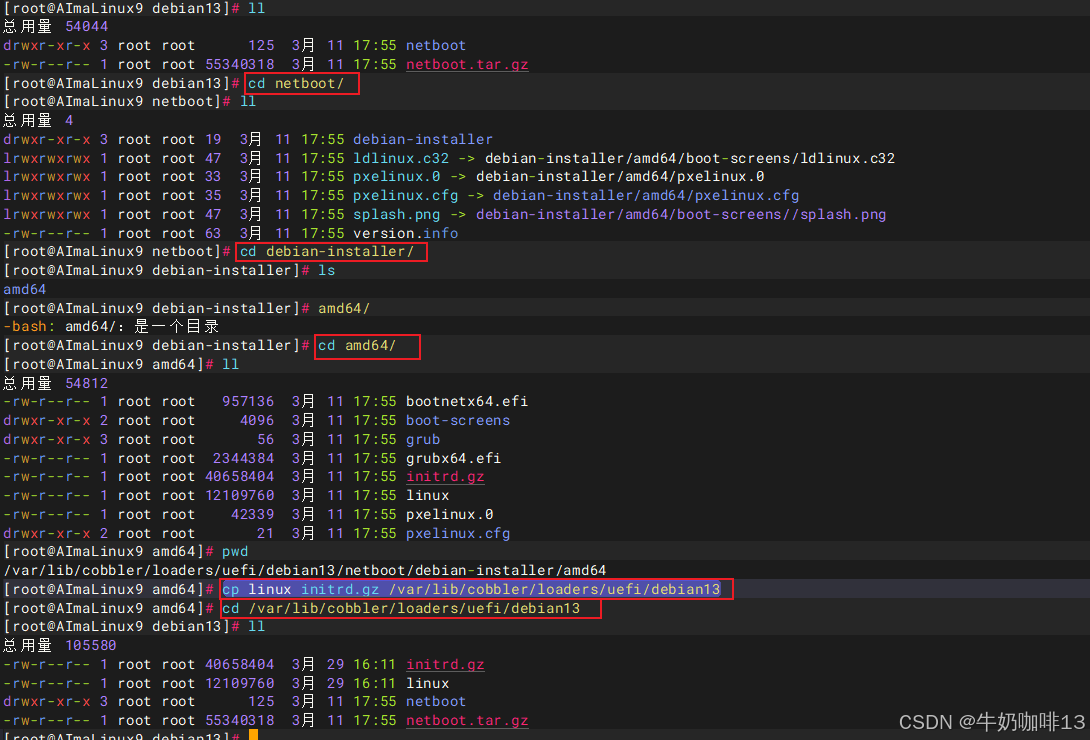Click the debian-installer directory name in the netboot listing
Viewport: 1090px width, 740px height.
pyautogui.click(x=423, y=140)
